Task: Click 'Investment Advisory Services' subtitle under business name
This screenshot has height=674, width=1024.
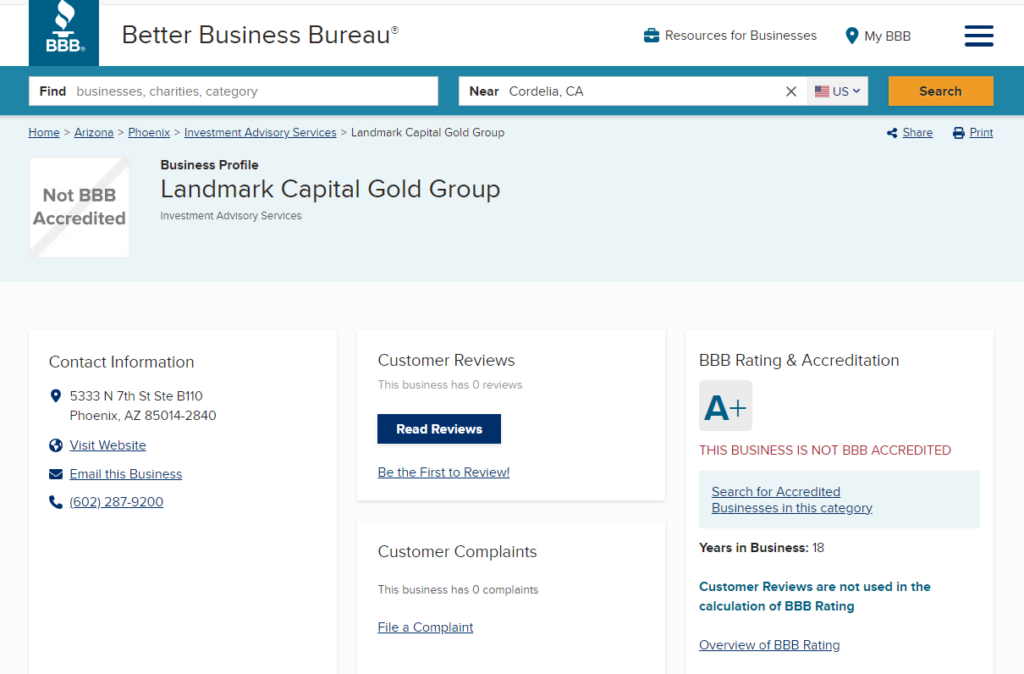Action: (231, 216)
